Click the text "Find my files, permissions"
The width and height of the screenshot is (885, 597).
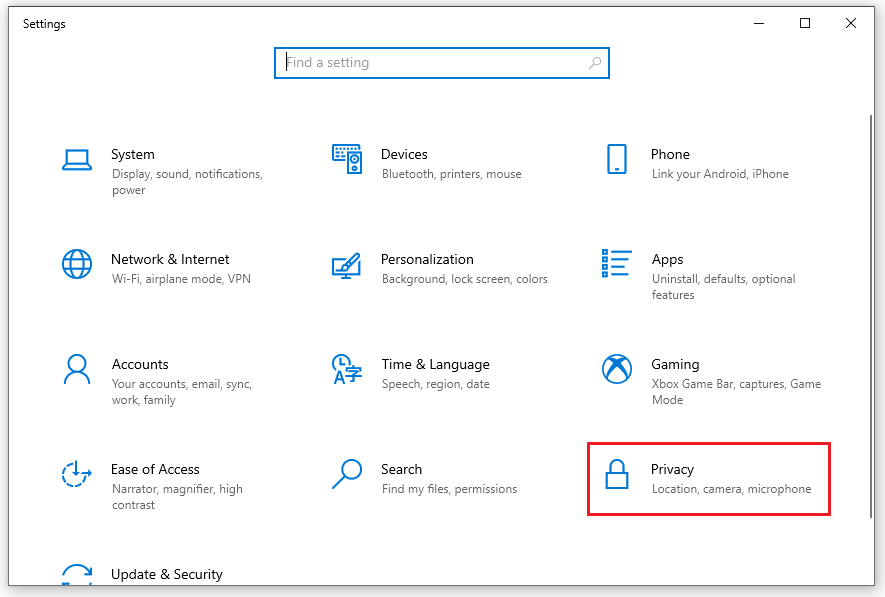[449, 489]
